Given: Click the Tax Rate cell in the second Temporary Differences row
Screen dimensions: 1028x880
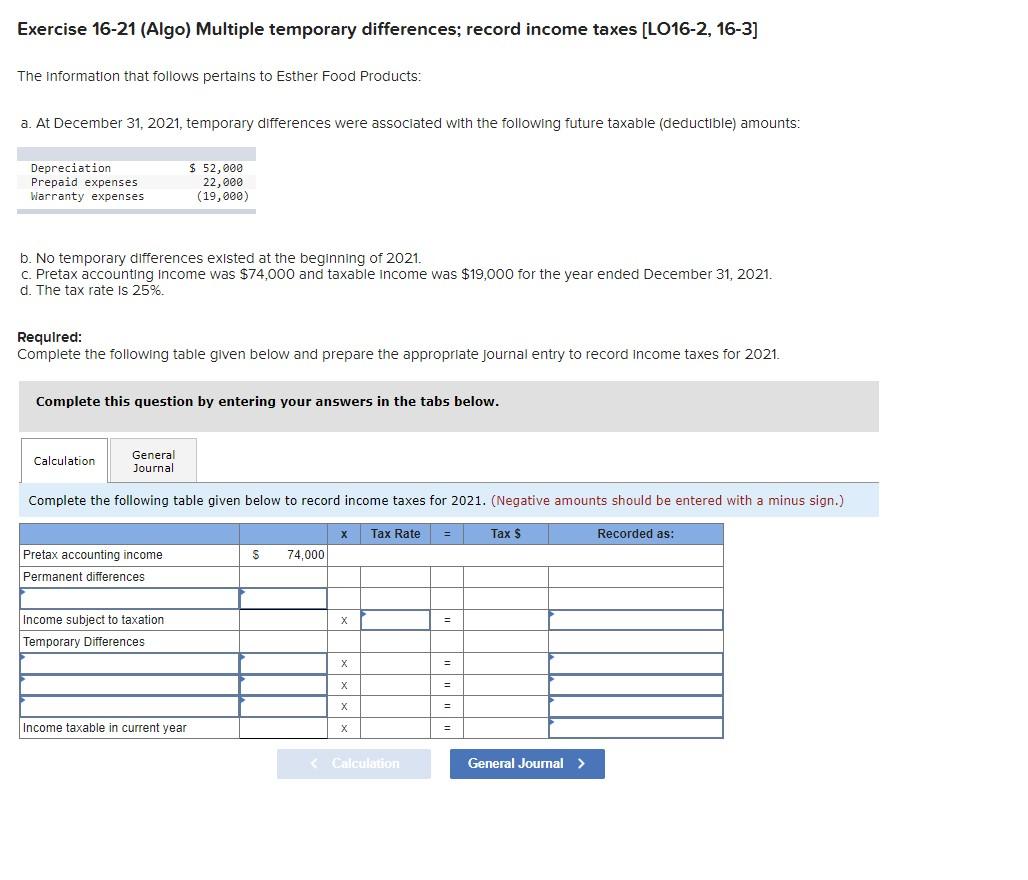Looking at the screenshot, I should (395, 685).
